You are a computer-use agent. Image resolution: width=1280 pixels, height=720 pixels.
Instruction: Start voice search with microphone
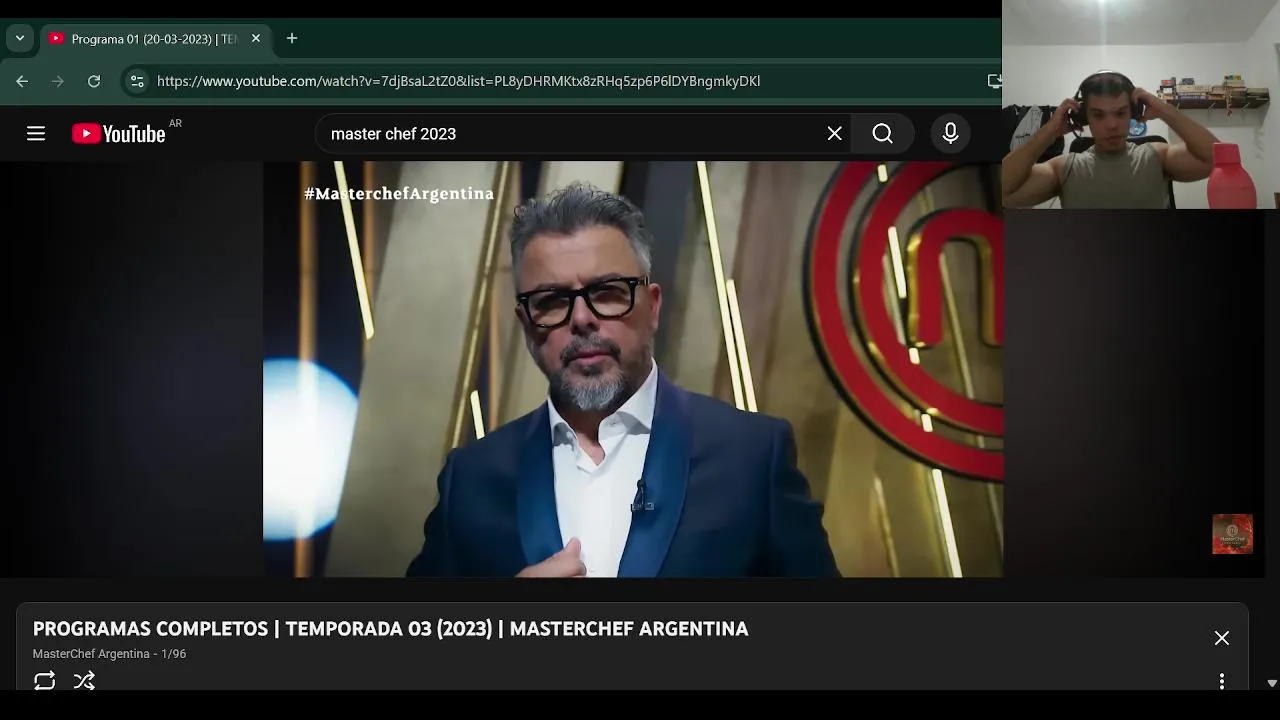pos(951,134)
